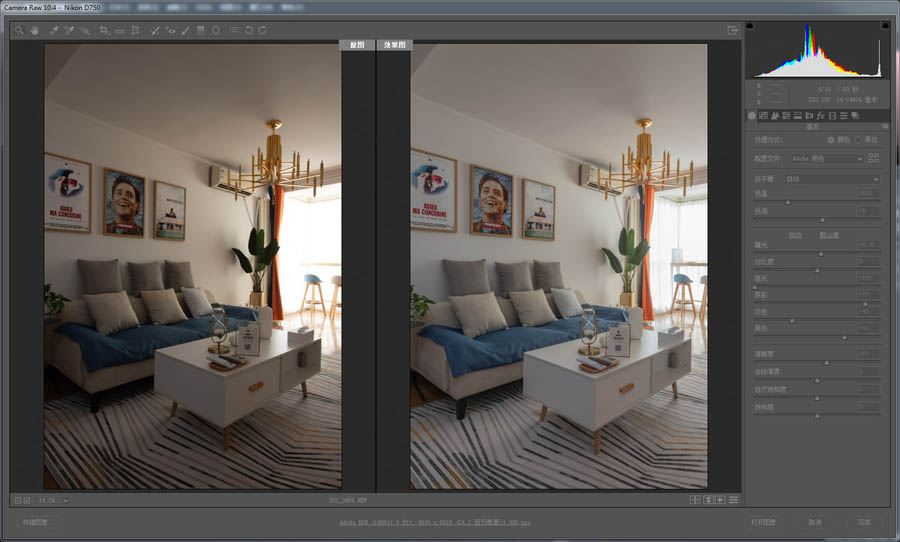Copy current settings to Before icon

pyautogui.click(x=720, y=500)
